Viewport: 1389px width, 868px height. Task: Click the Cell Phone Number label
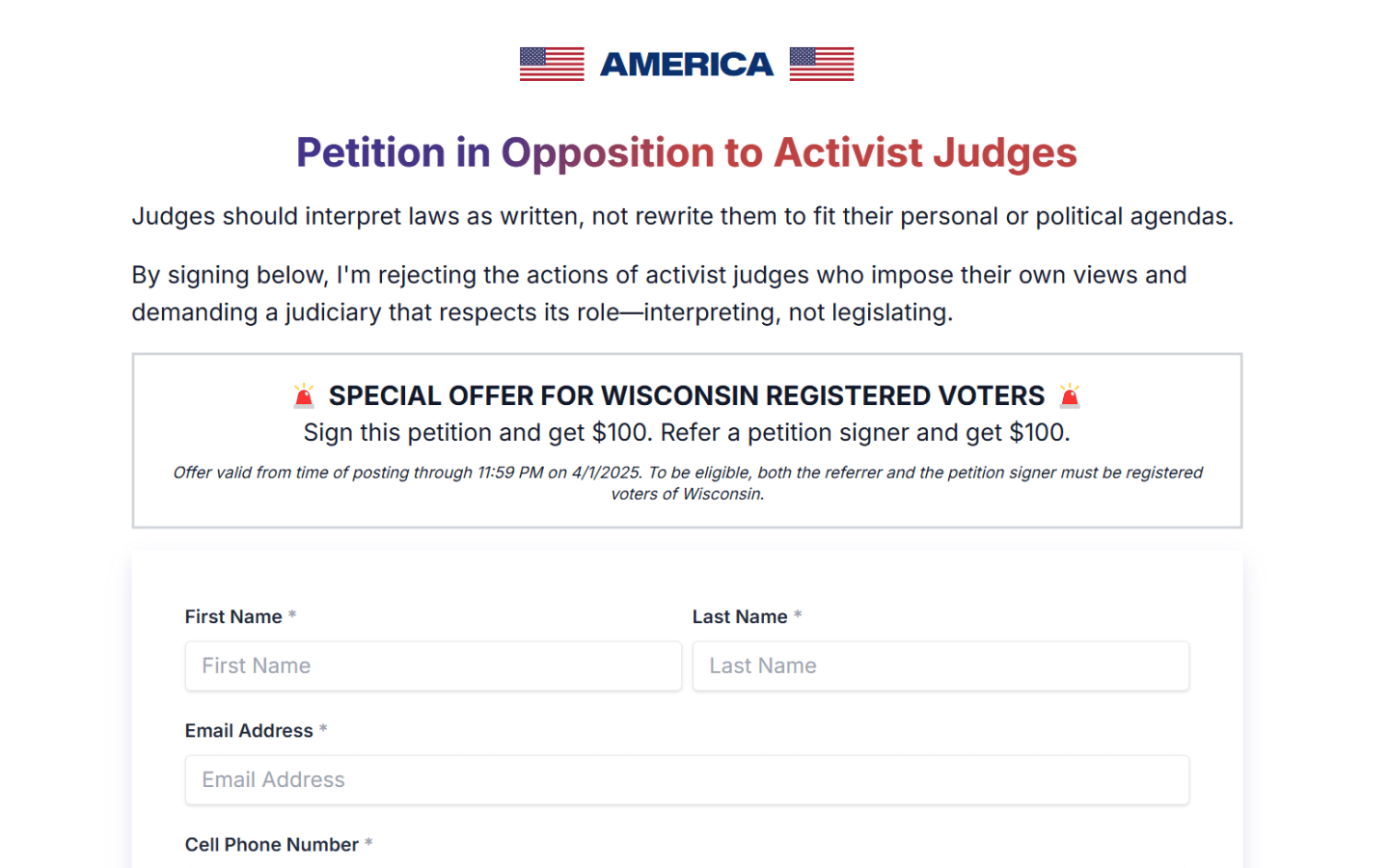coord(271,845)
